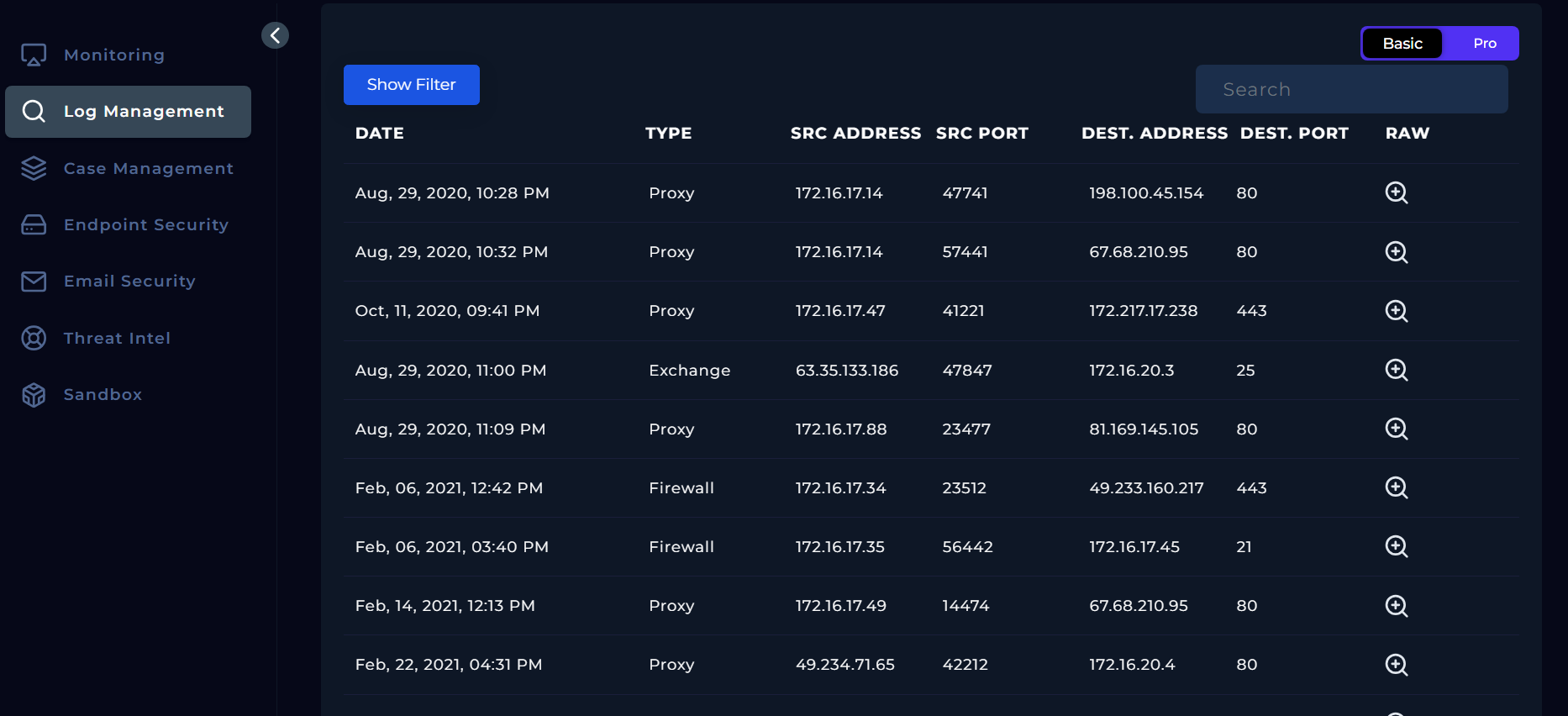Click the Monitoring screen icon in sidebar
This screenshot has width=1568, height=716.
point(34,55)
